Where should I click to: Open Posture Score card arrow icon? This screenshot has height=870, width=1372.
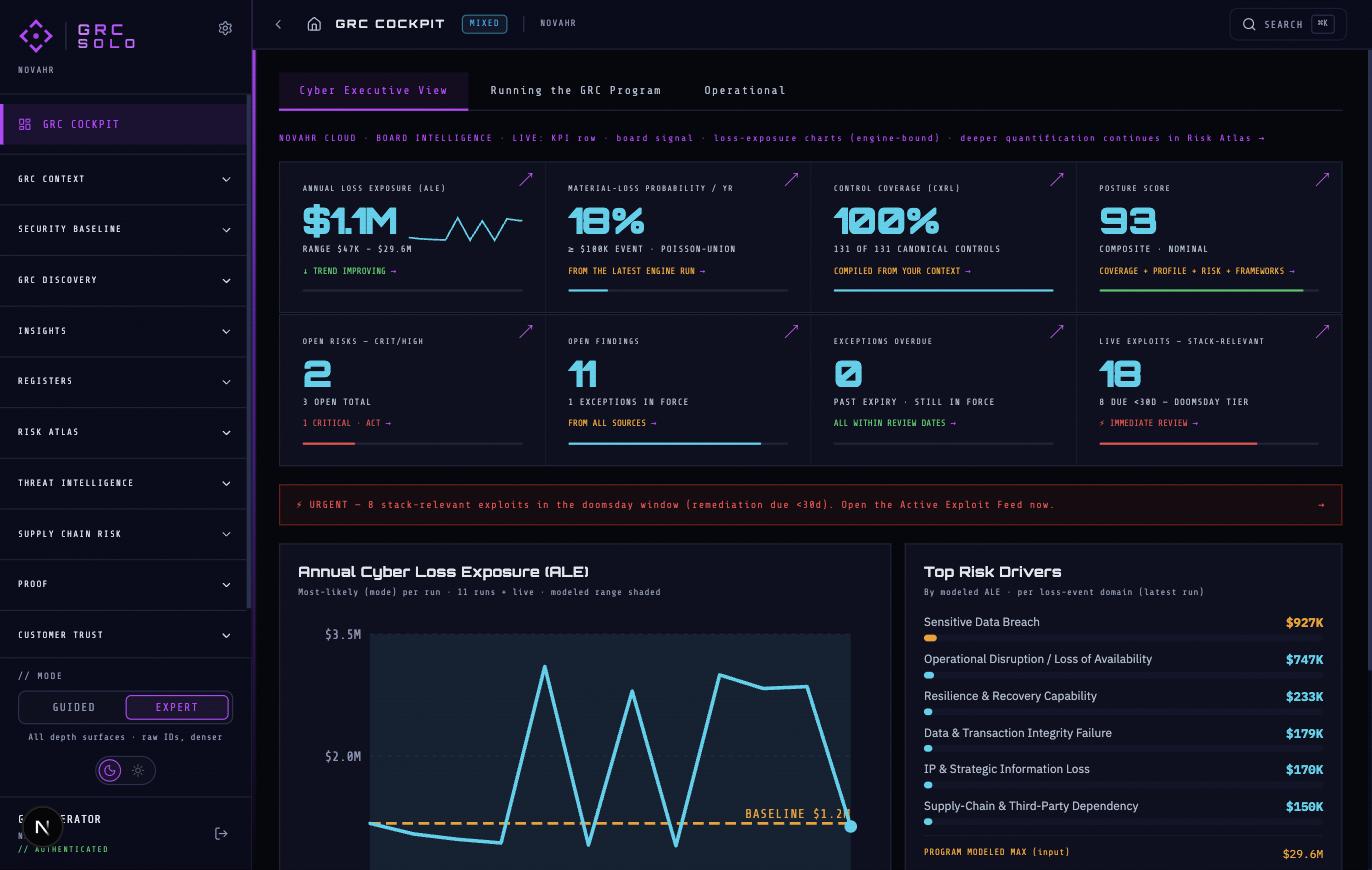pos(1322,179)
